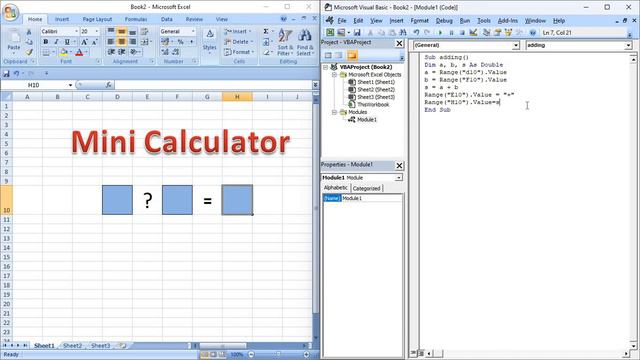Click the Delete cells button in Excel
This screenshot has height=360, width=640.
pyautogui.click(x=238, y=42)
